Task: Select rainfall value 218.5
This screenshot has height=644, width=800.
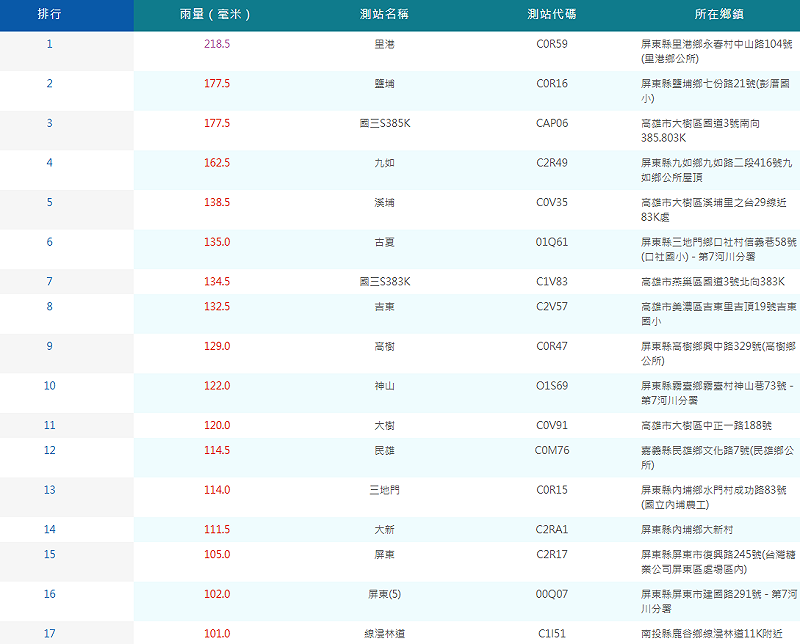Action: coord(217,44)
